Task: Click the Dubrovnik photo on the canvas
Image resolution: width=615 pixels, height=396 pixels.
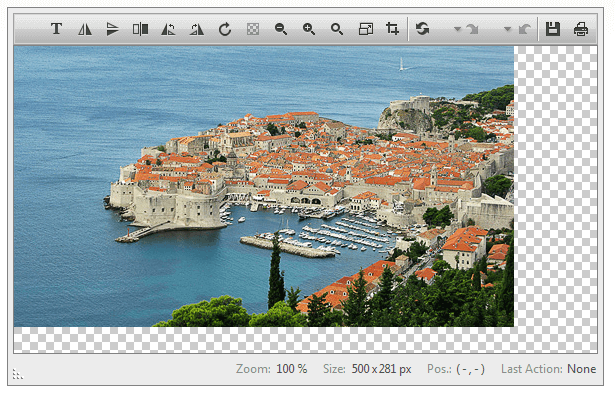Action: (x=264, y=186)
